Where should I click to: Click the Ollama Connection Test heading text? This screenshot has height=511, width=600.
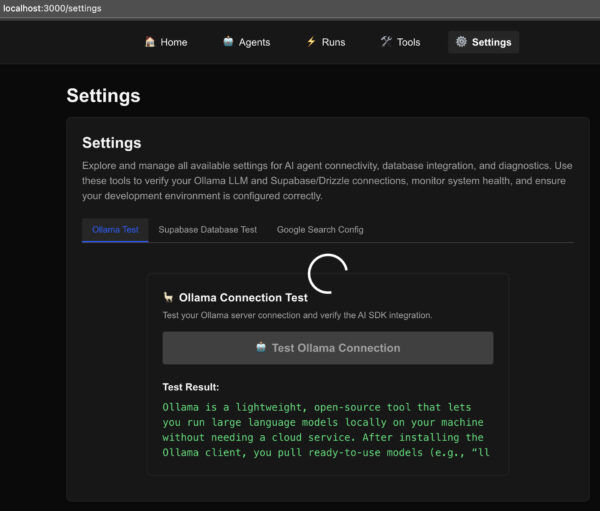(243, 297)
